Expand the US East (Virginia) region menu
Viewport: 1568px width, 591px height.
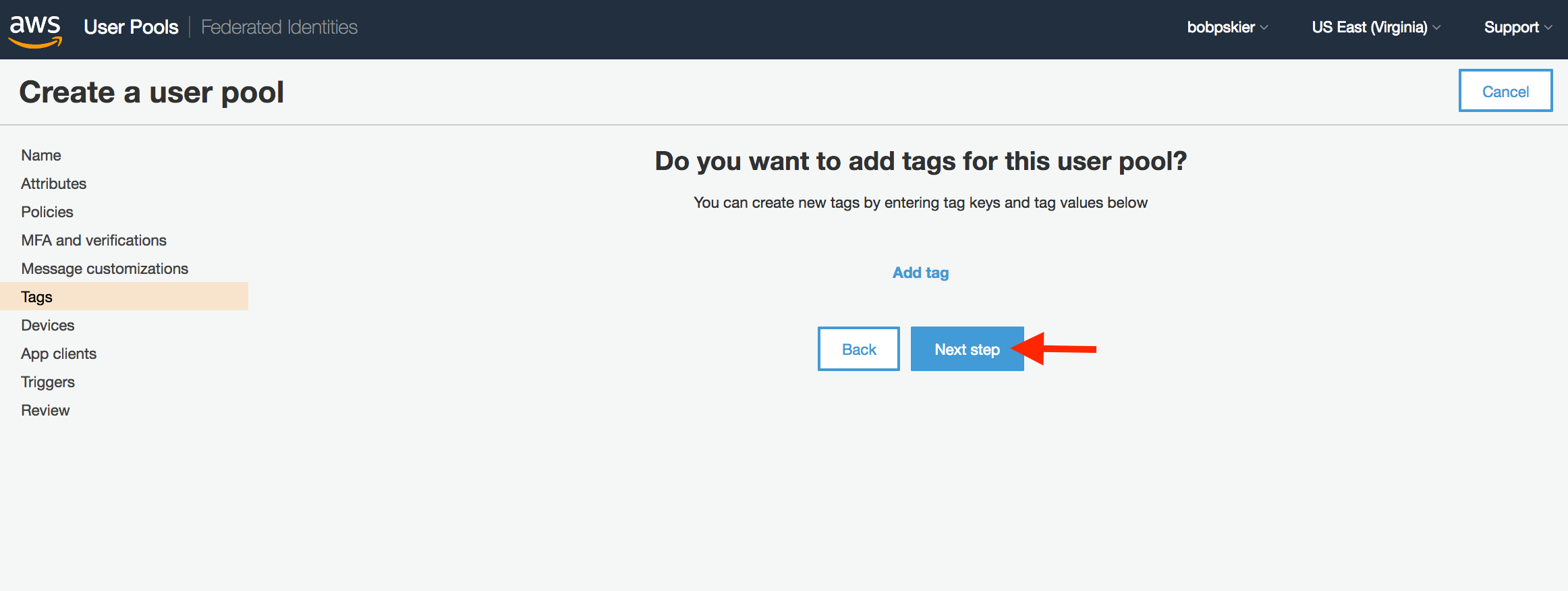(1376, 27)
